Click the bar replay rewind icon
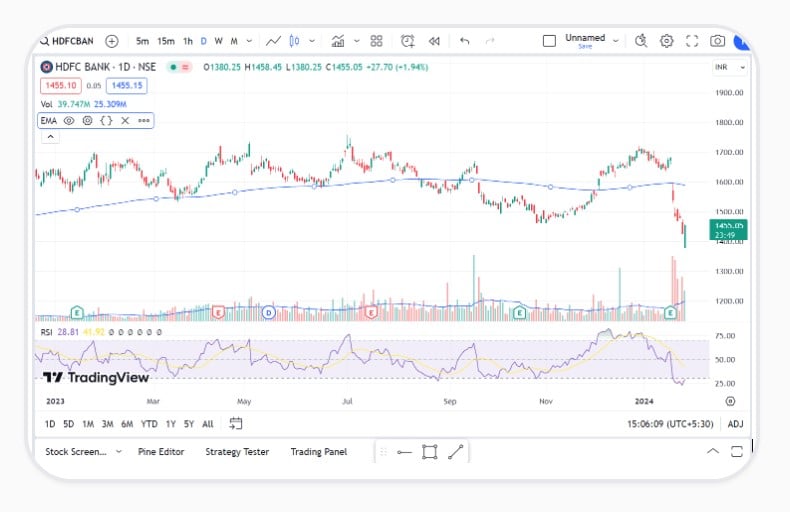The height and width of the screenshot is (512, 790). pos(434,41)
